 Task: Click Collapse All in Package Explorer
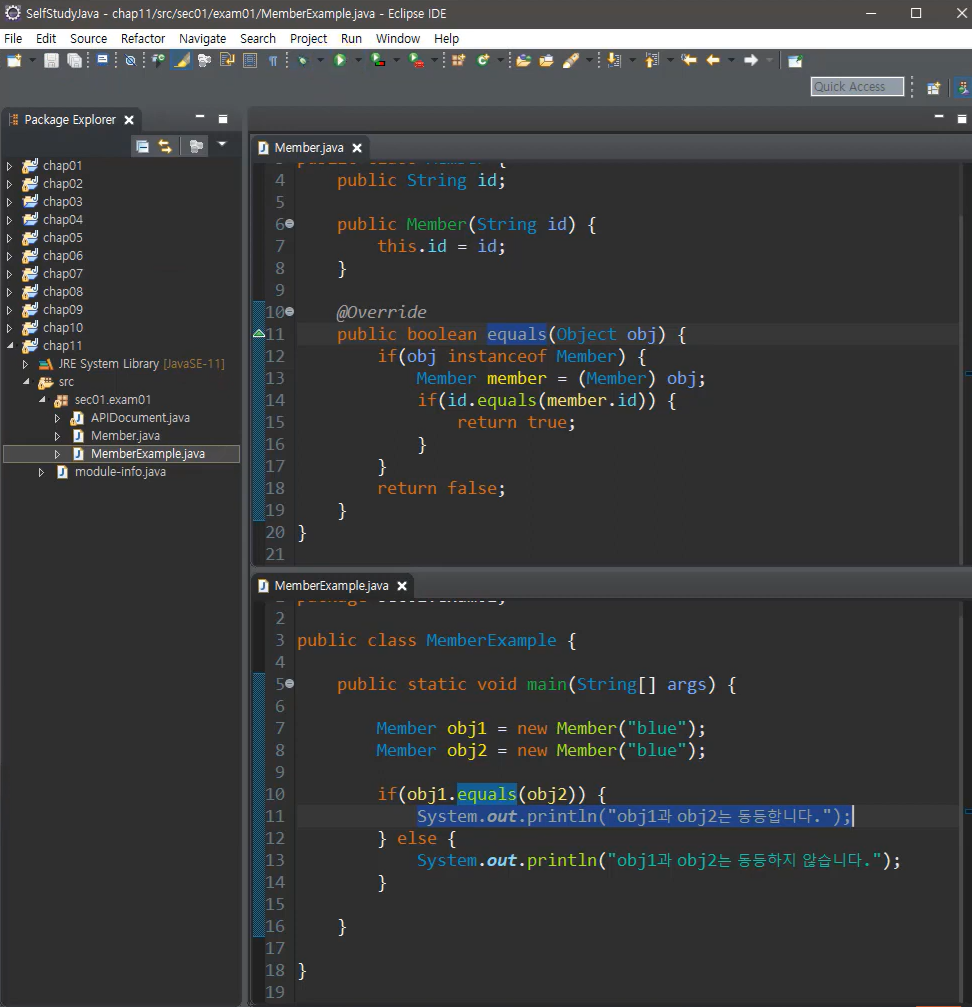pyautogui.click(x=143, y=146)
